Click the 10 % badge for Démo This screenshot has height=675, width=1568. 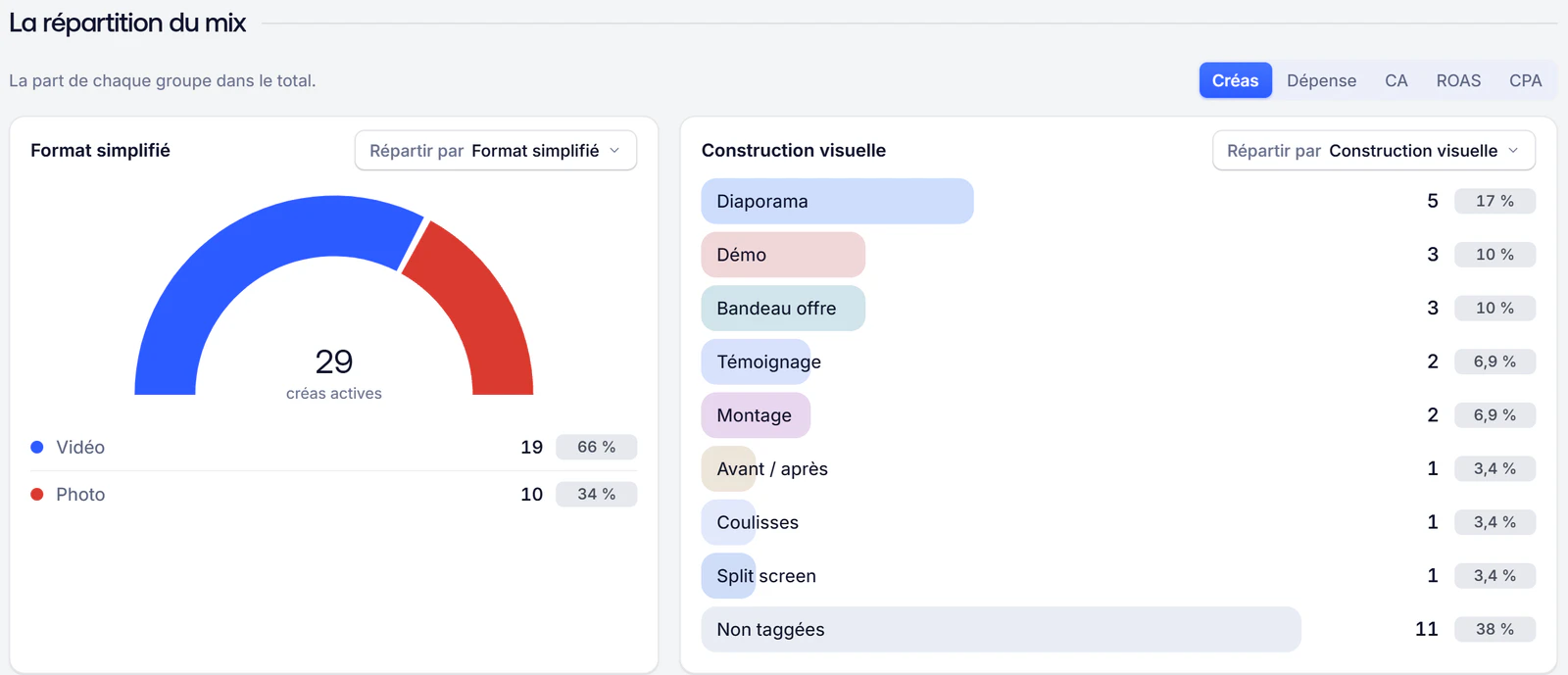1494,255
